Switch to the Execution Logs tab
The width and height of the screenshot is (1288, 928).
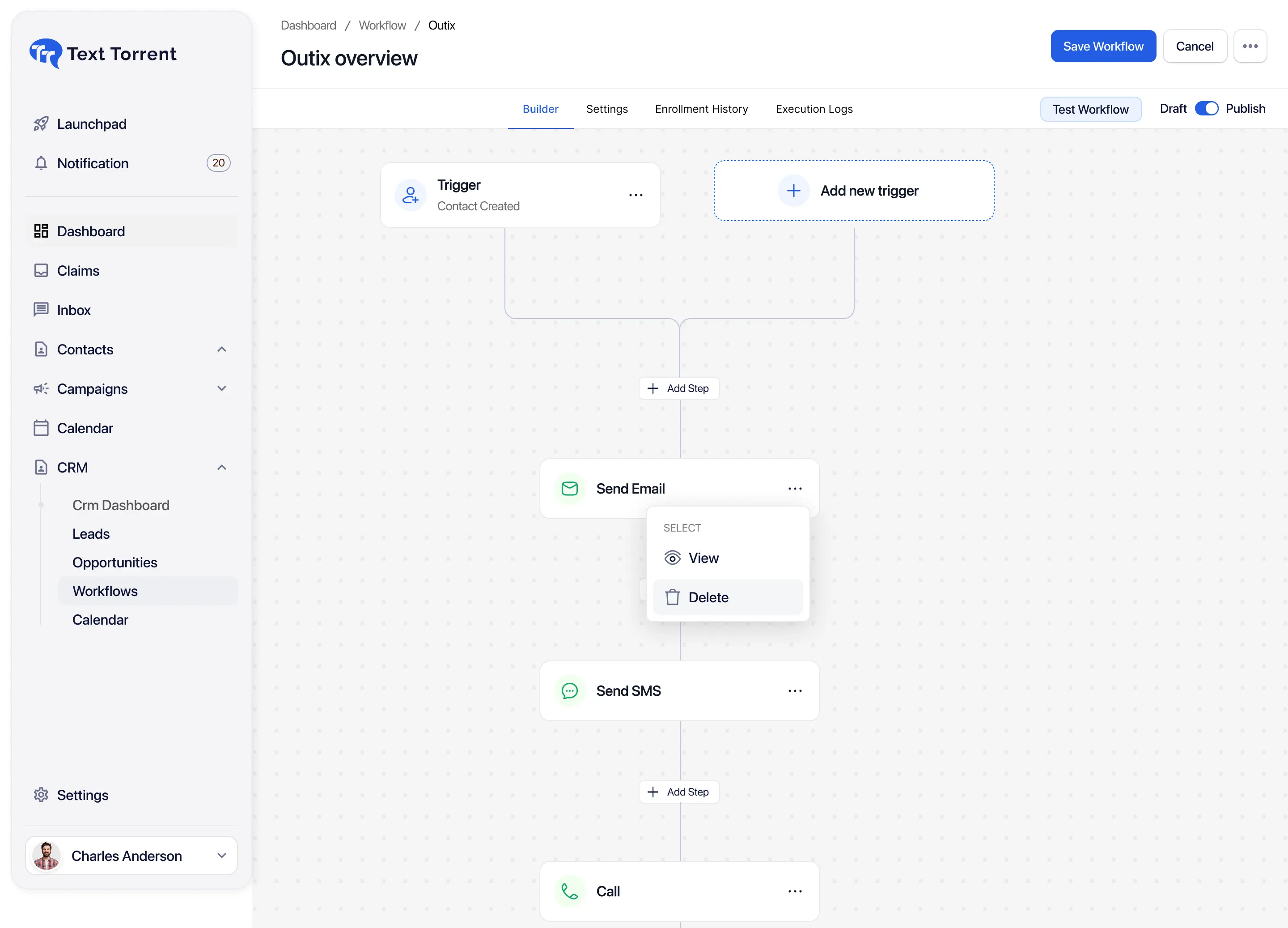pyautogui.click(x=814, y=109)
